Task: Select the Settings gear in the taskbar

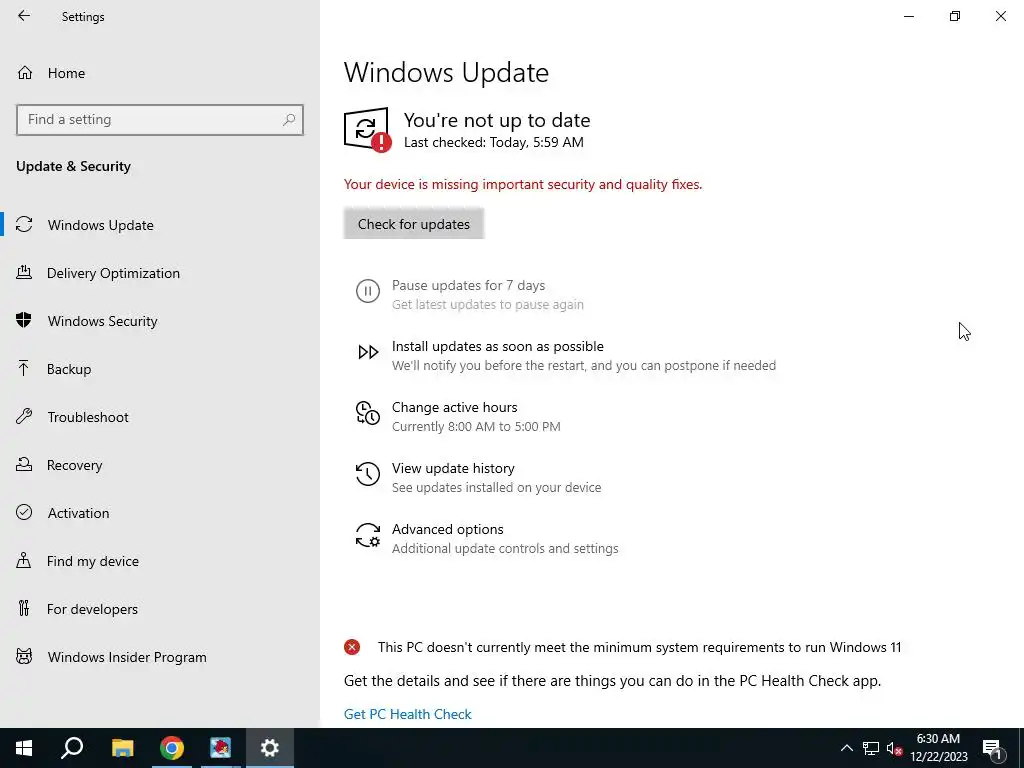Action: click(x=270, y=748)
